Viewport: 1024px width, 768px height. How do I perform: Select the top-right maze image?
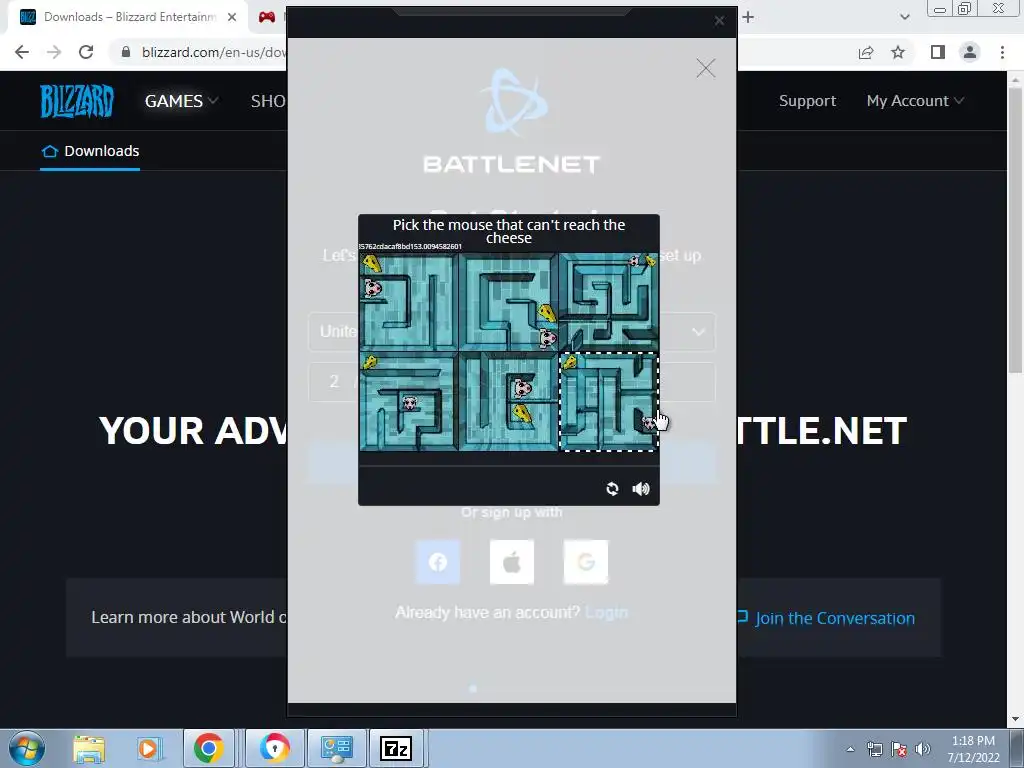(609, 302)
